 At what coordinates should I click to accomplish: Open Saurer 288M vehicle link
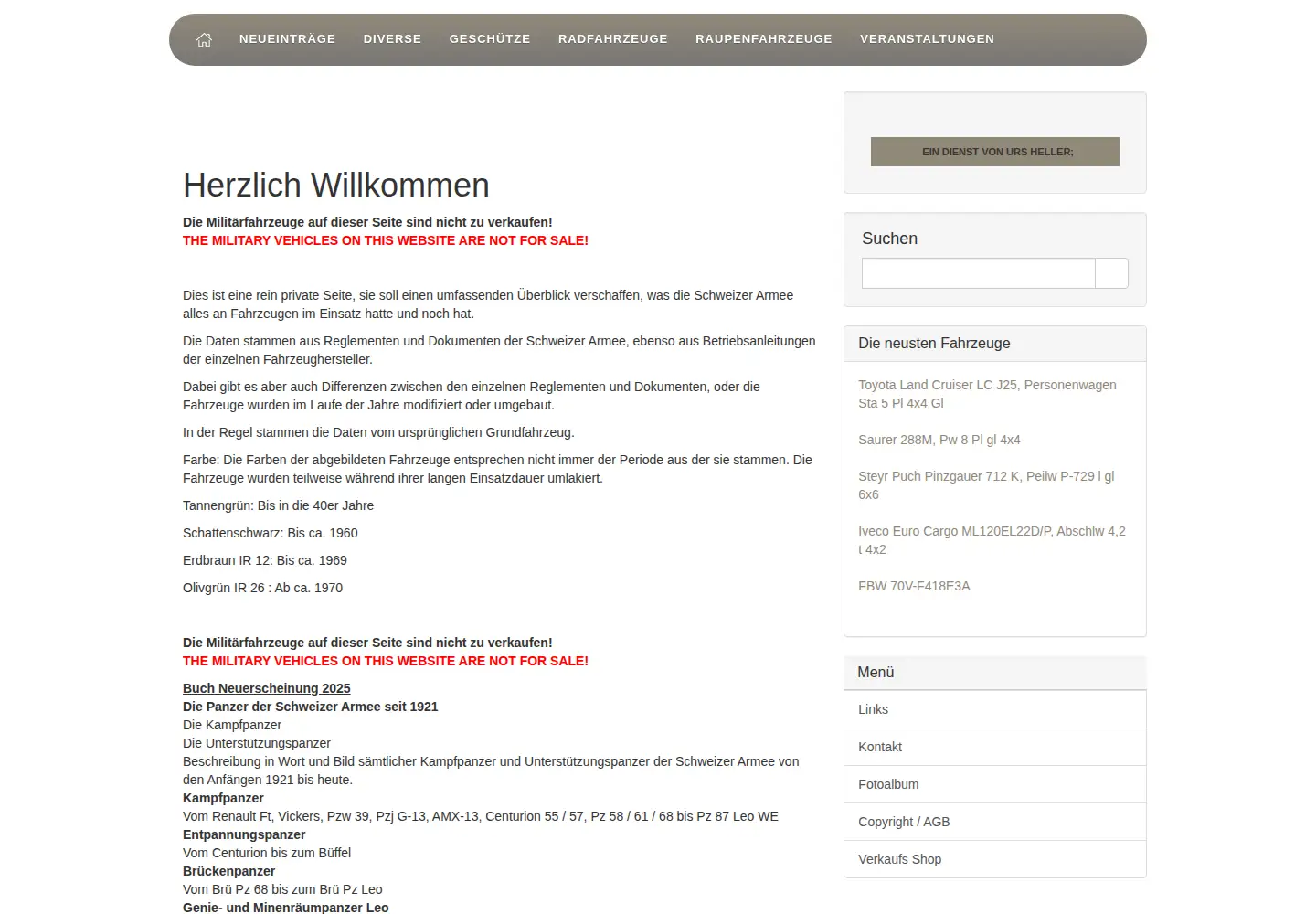pyautogui.click(x=939, y=440)
